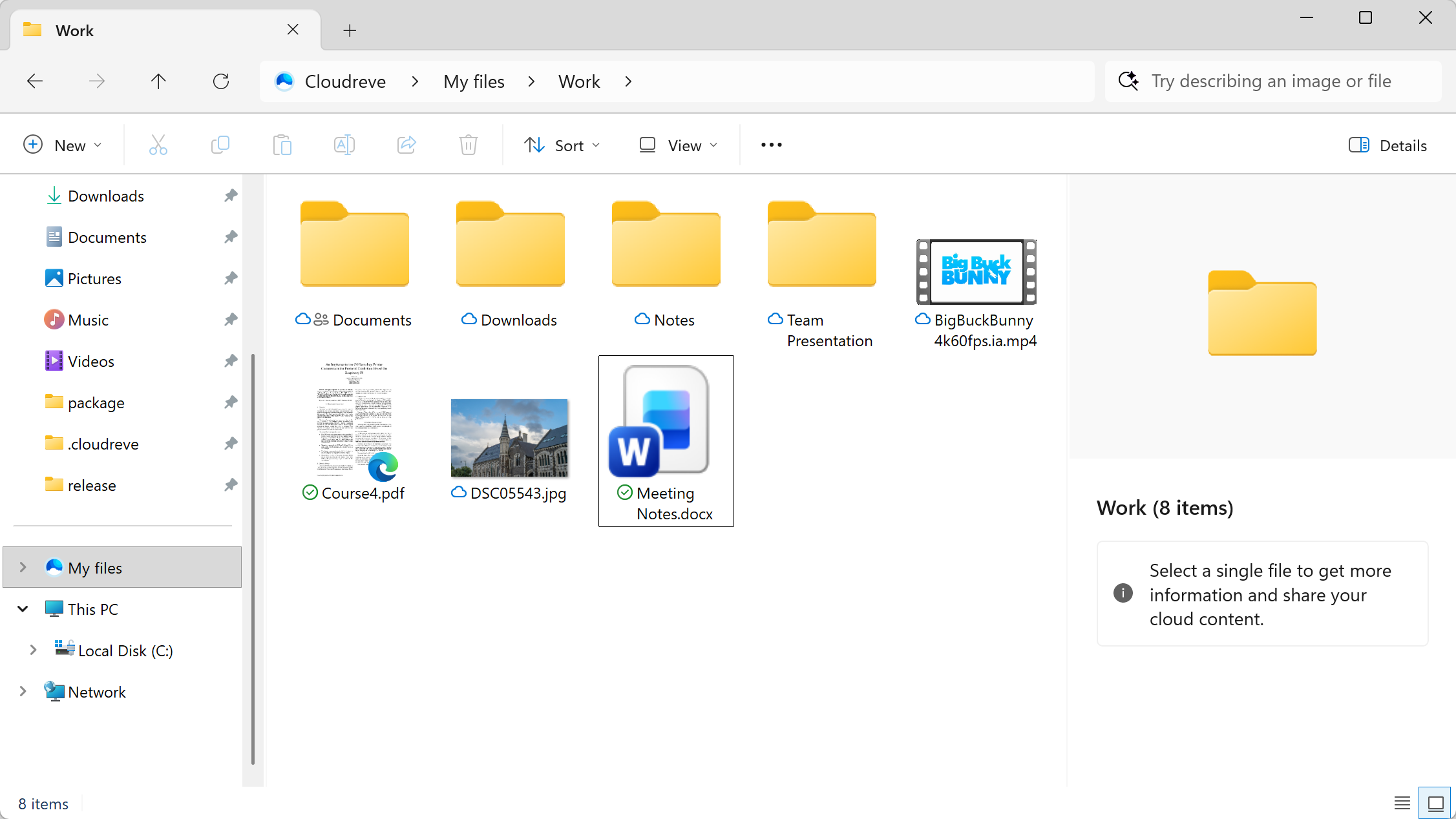
Task: Switch to the list details view layout
Action: pos(1402,803)
